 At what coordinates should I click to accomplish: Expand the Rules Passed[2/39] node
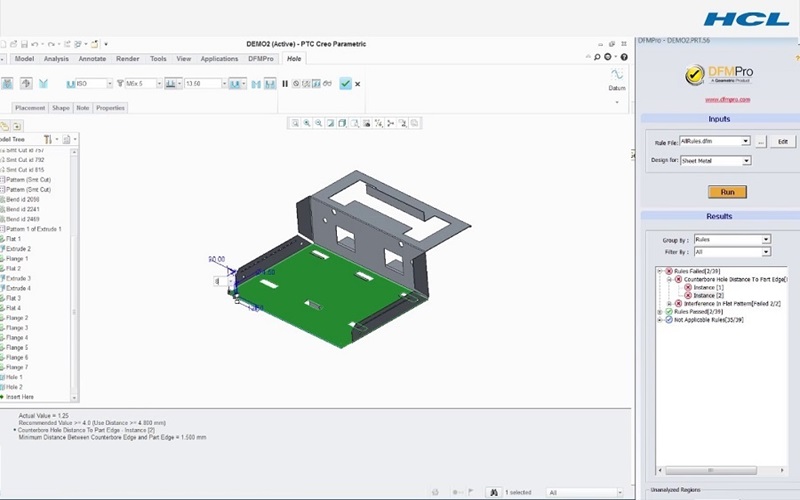[660, 312]
